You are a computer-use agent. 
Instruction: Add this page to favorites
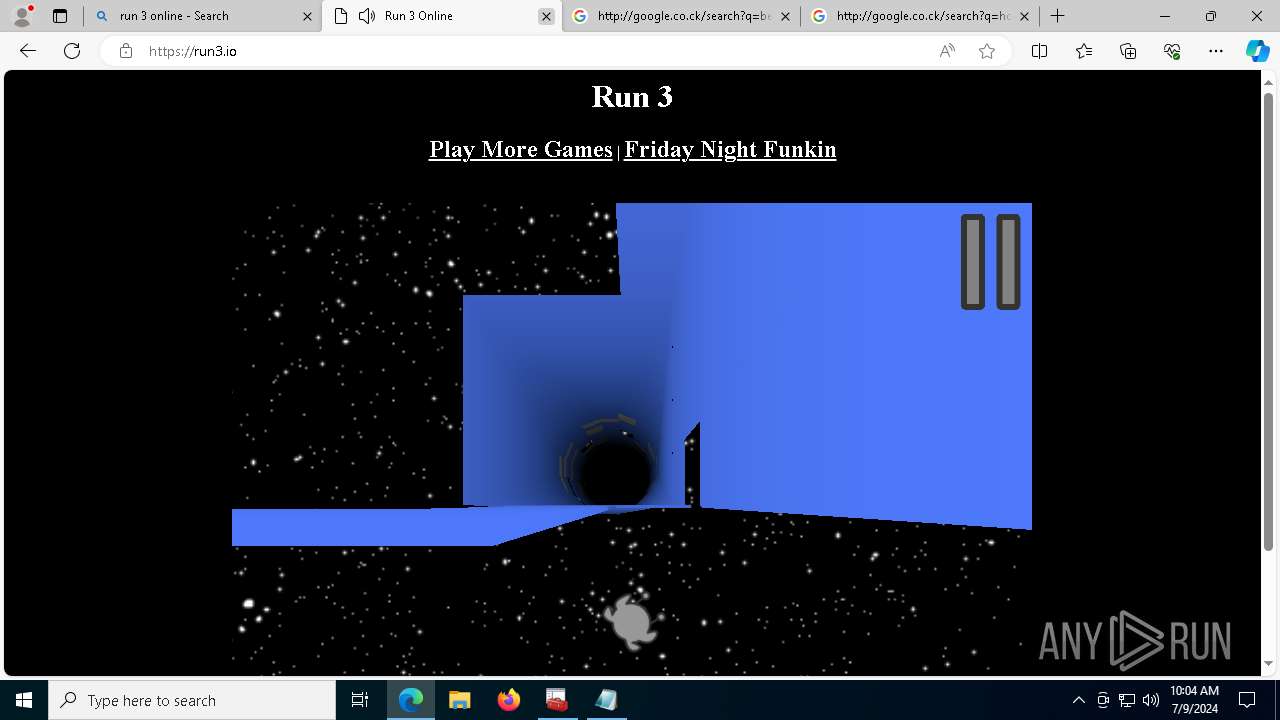[987, 51]
